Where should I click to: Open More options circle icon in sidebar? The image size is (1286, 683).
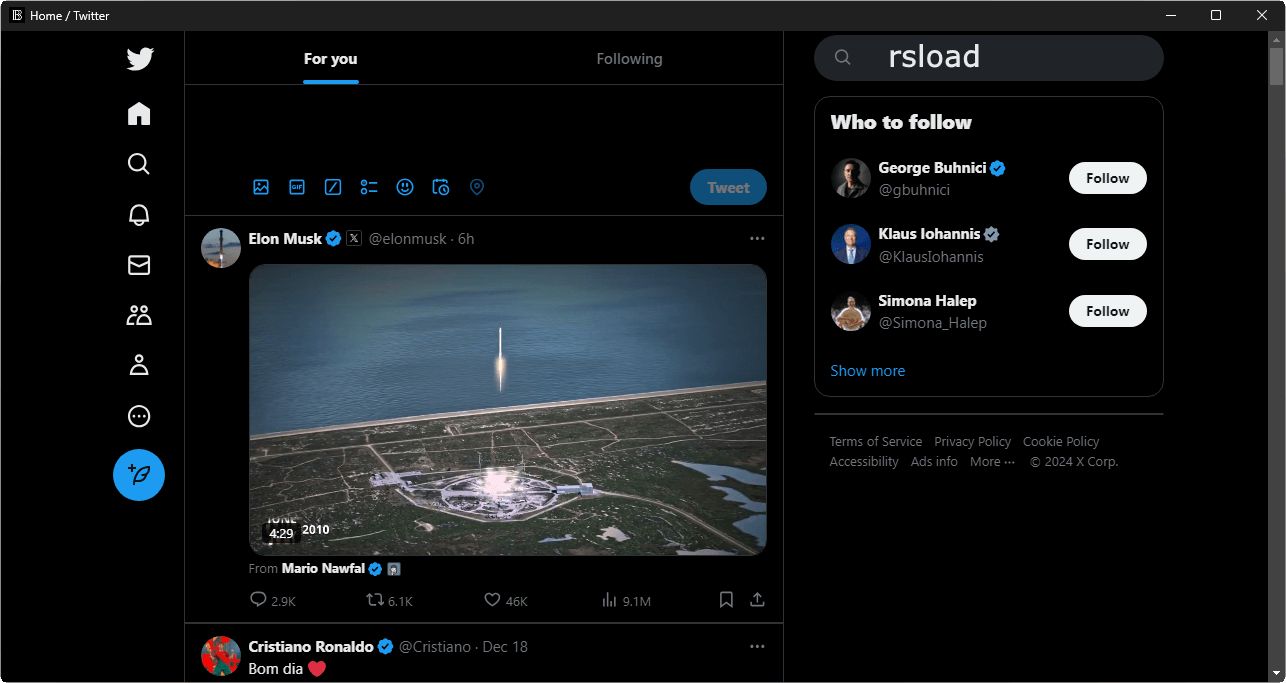point(139,416)
